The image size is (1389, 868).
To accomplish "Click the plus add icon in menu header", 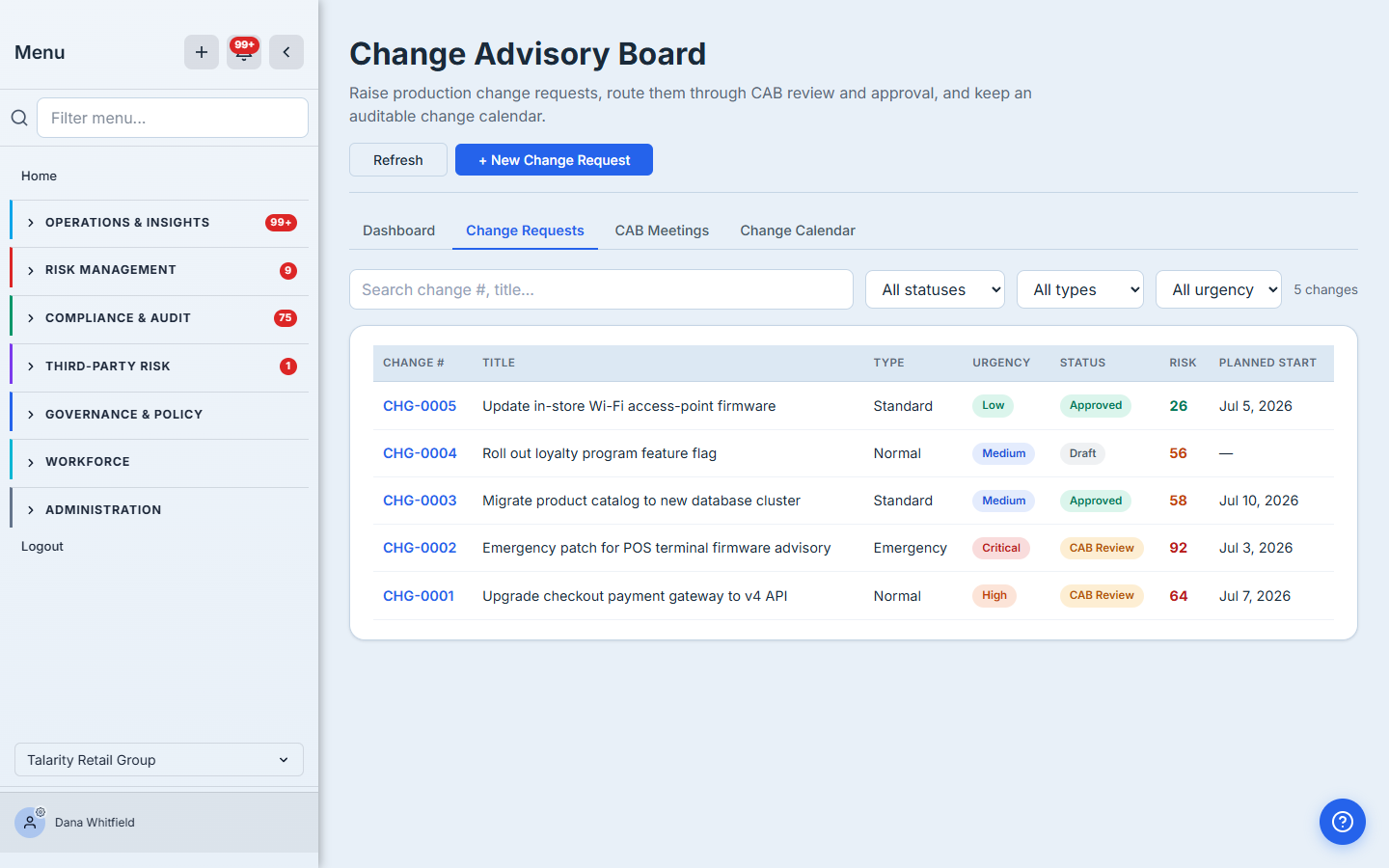I will point(202,52).
